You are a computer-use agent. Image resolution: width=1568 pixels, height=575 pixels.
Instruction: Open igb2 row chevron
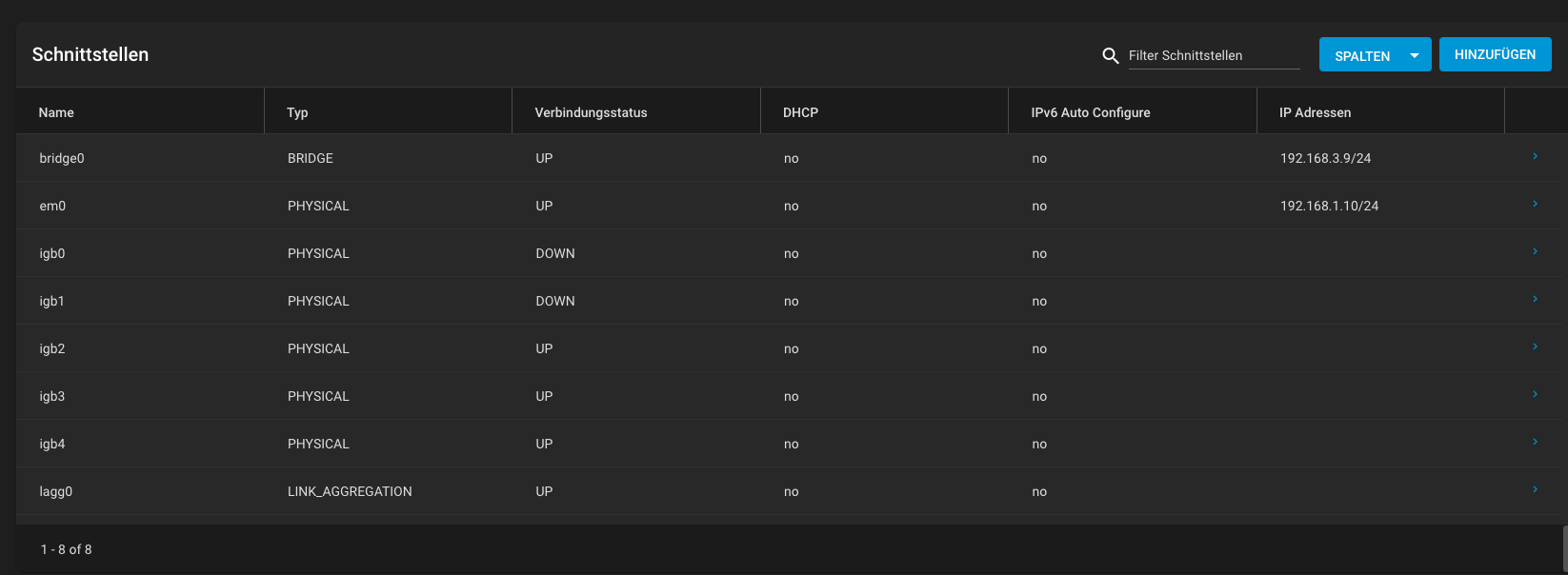(1535, 347)
